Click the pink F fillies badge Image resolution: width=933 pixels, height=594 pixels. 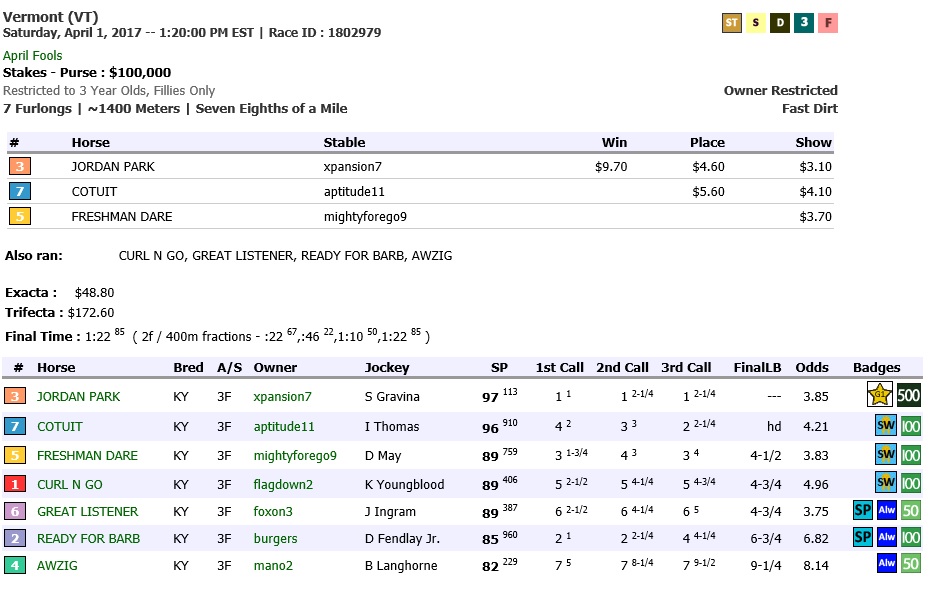(828, 23)
